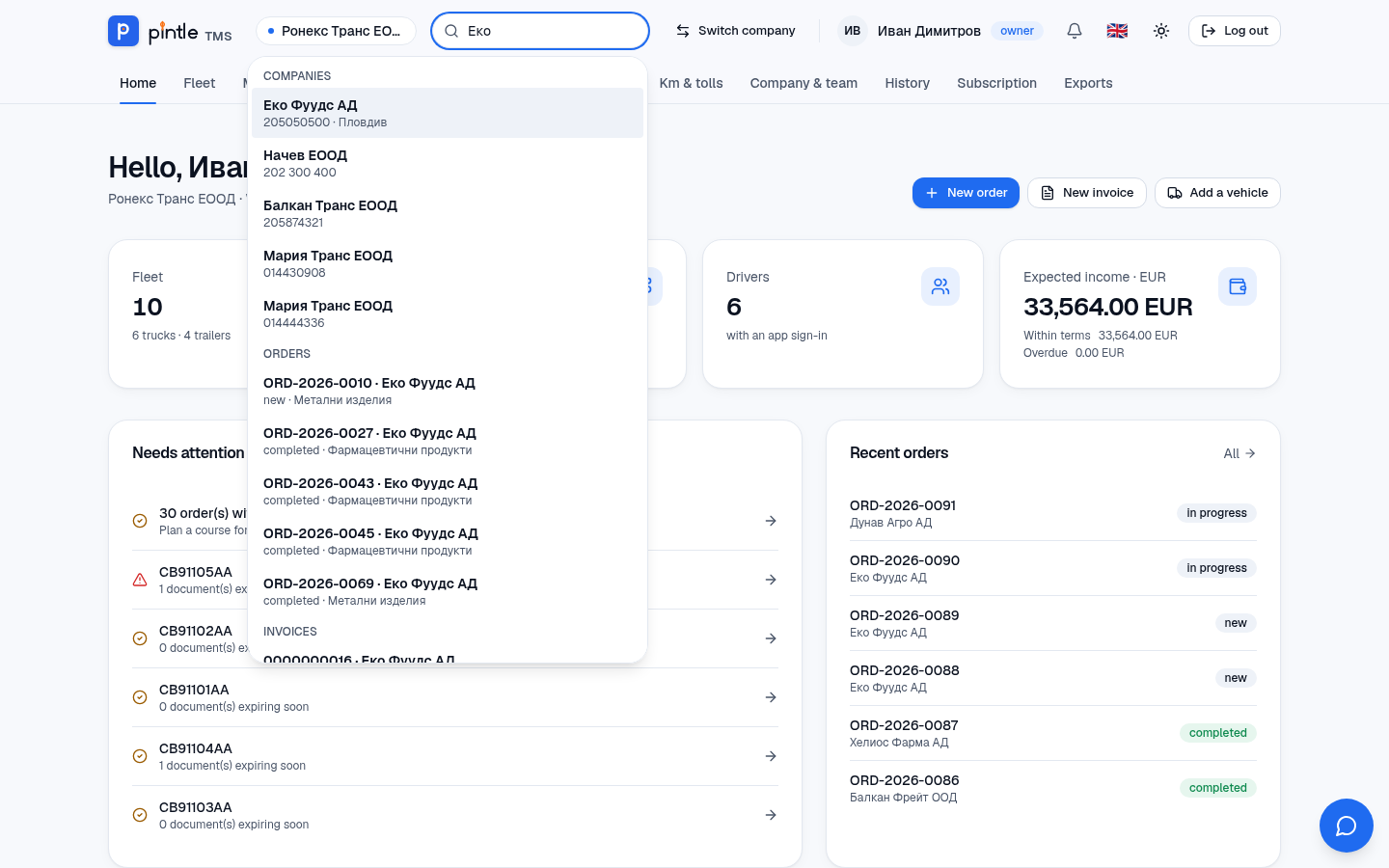The width and height of the screenshot is (1389, 868).
Task: Click the Drivers card people icon
Action: (940, 286)
